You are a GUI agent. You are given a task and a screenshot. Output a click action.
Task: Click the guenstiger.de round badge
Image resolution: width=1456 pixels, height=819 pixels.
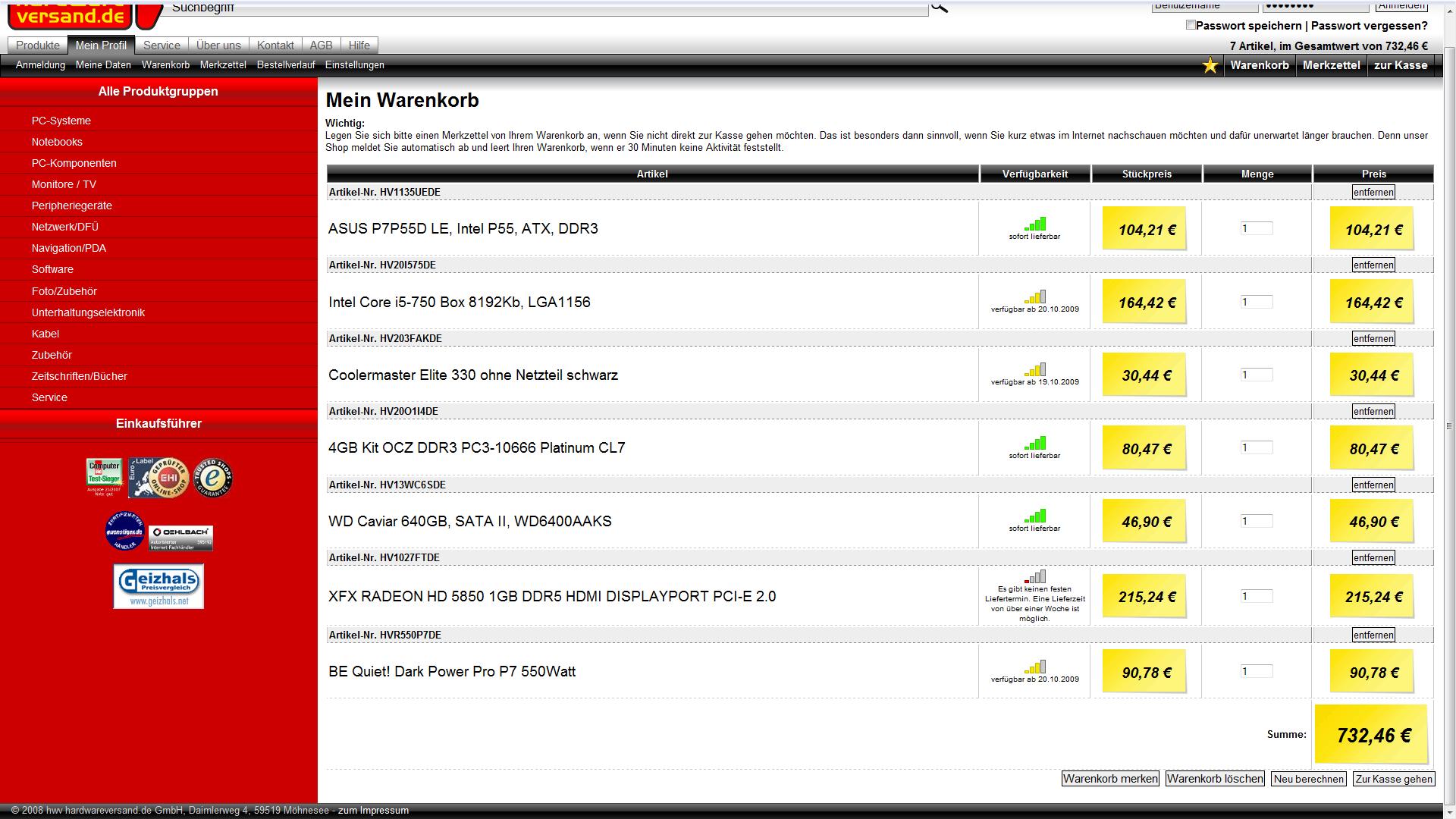click(124, 531)
